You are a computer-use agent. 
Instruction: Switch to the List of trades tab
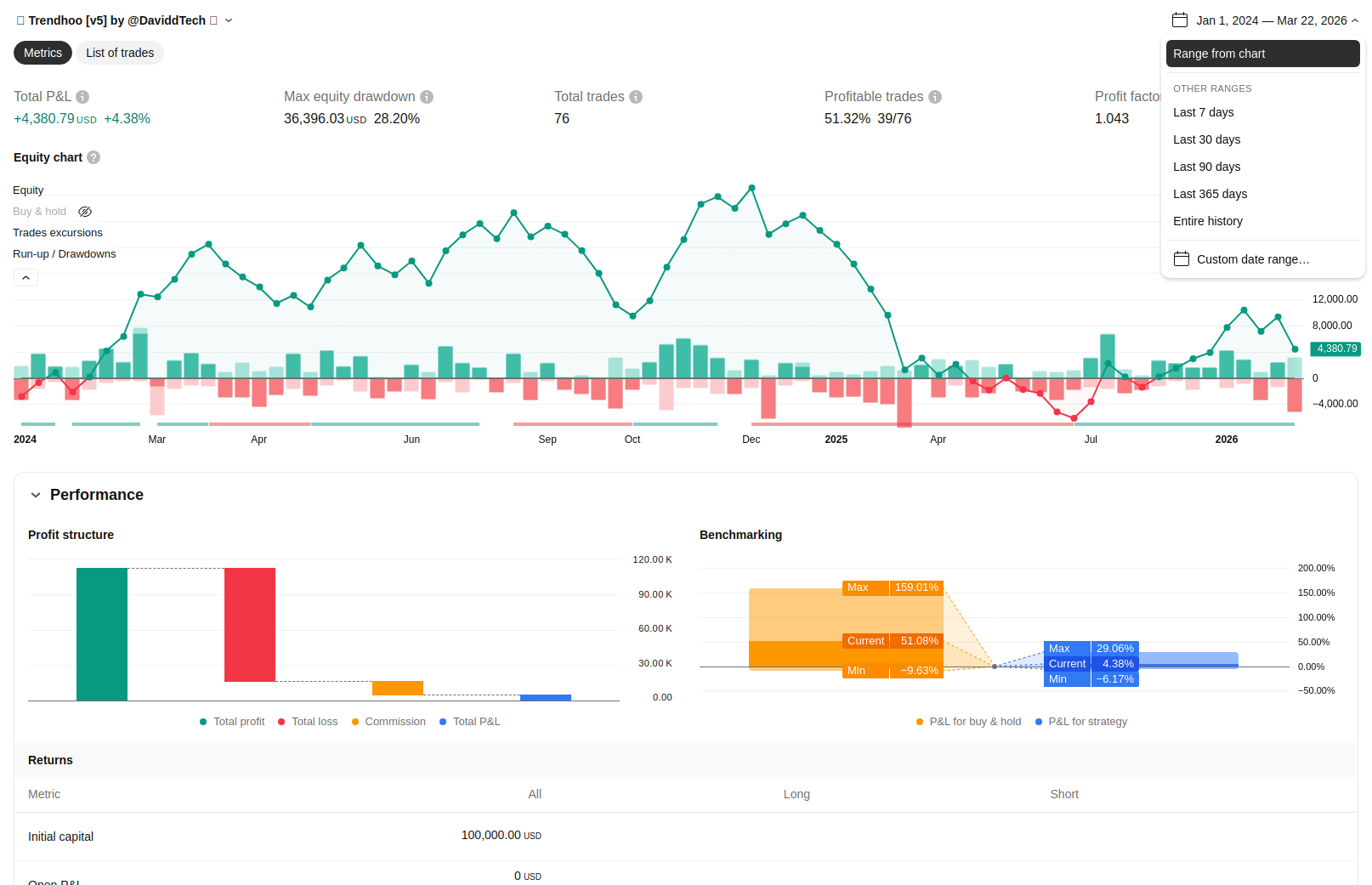[x=120, y=53]
